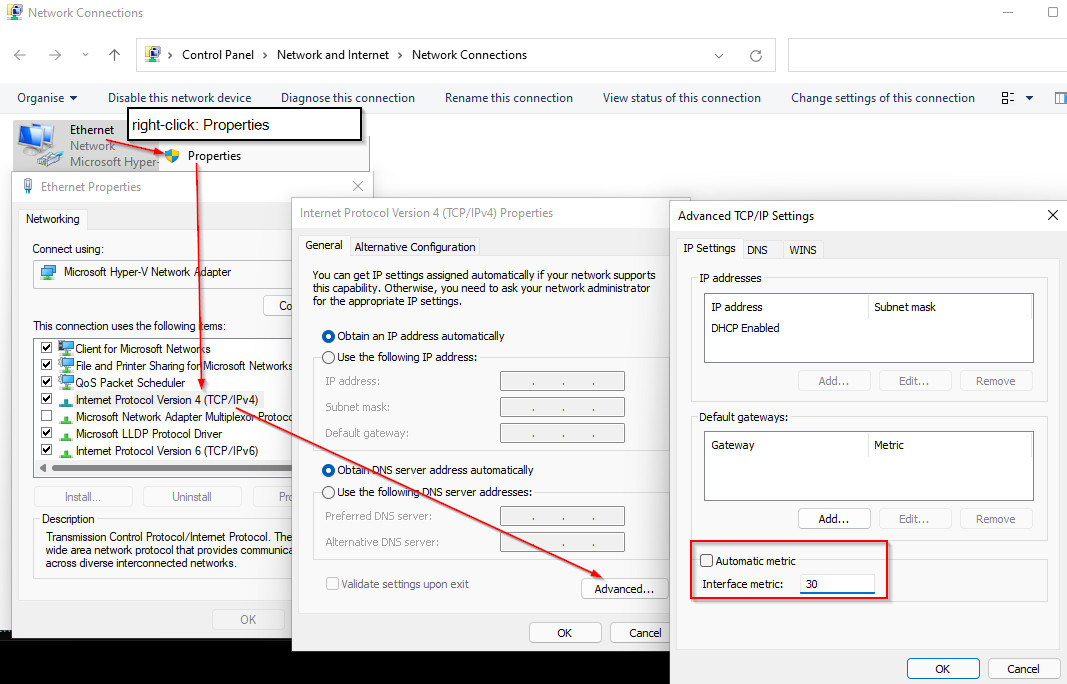
Task: Click the Advanced... button
Action: 623,589
